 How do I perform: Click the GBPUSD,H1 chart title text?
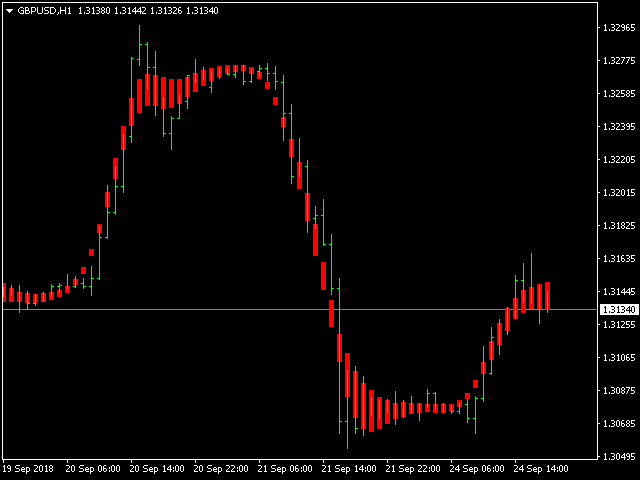[44, 11]
